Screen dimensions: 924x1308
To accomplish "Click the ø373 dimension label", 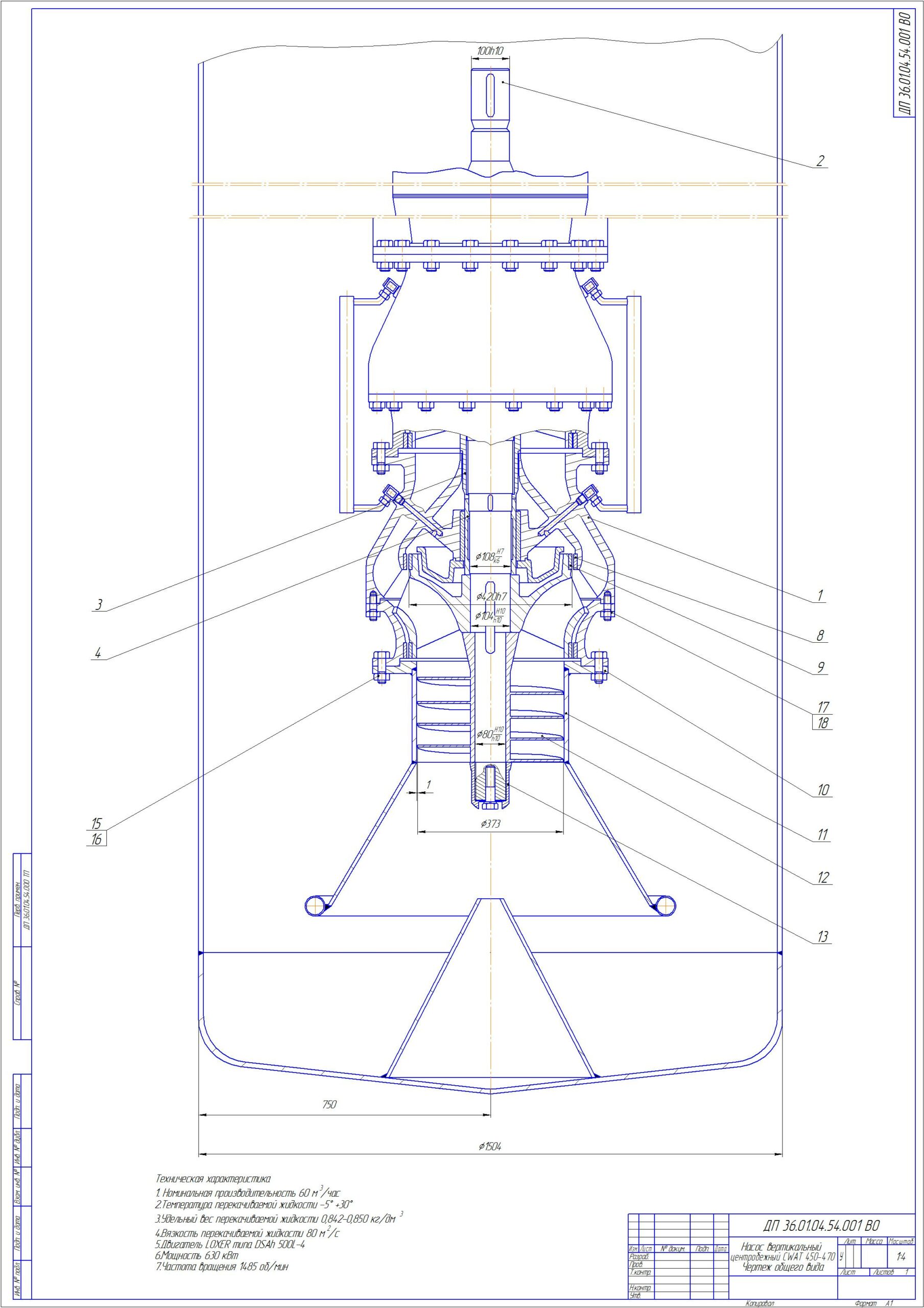I will tap(490, 824).
